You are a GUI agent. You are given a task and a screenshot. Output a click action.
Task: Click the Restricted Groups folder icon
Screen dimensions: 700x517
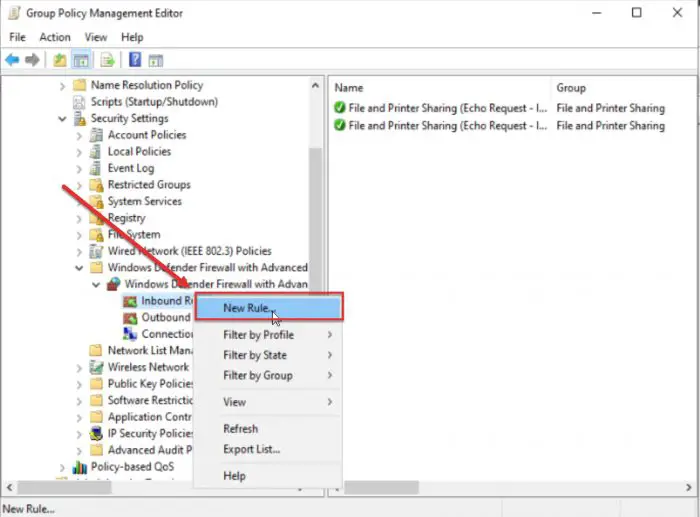click(x=96, y=184)
